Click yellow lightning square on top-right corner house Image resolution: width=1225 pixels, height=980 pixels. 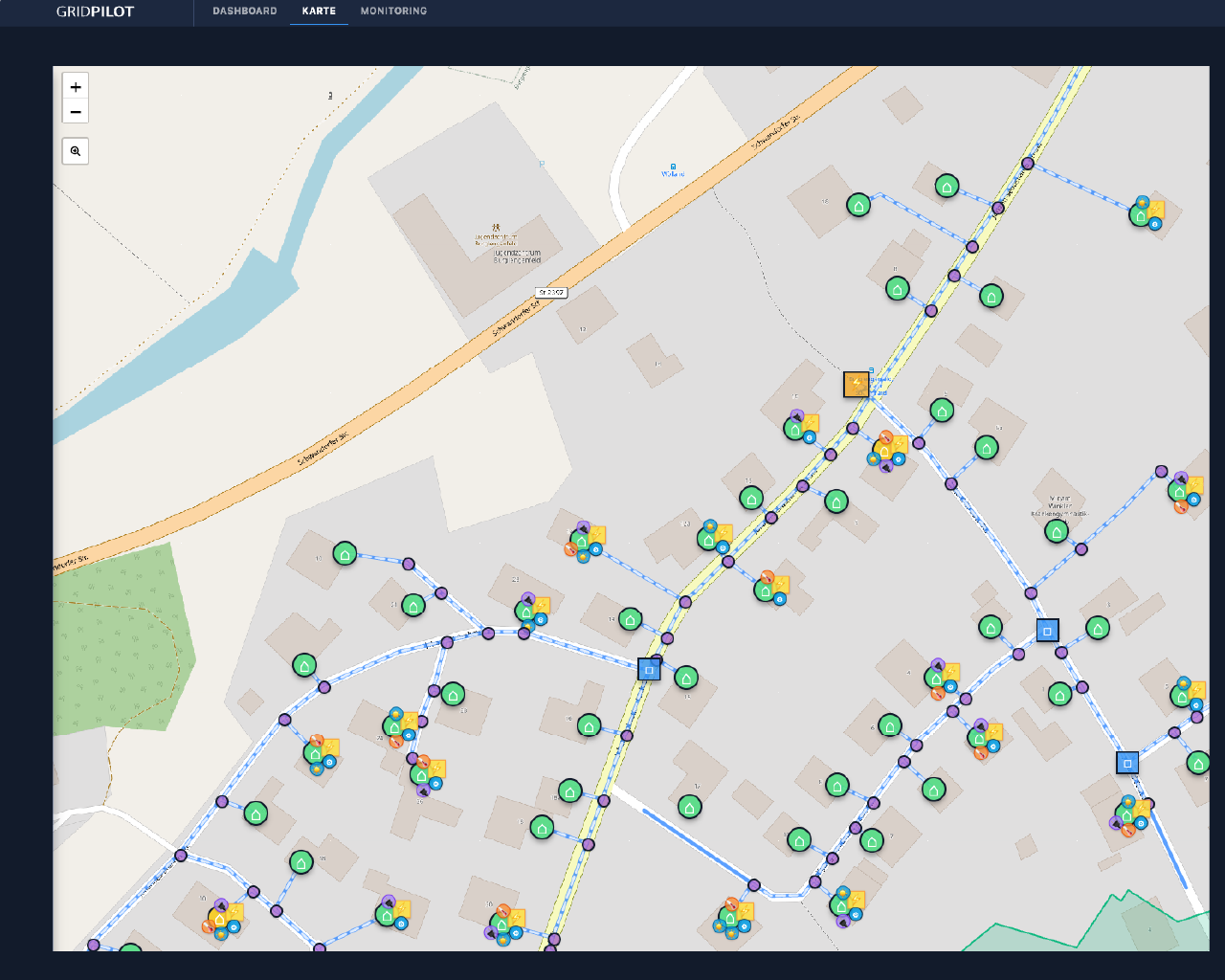(1156, 210)
